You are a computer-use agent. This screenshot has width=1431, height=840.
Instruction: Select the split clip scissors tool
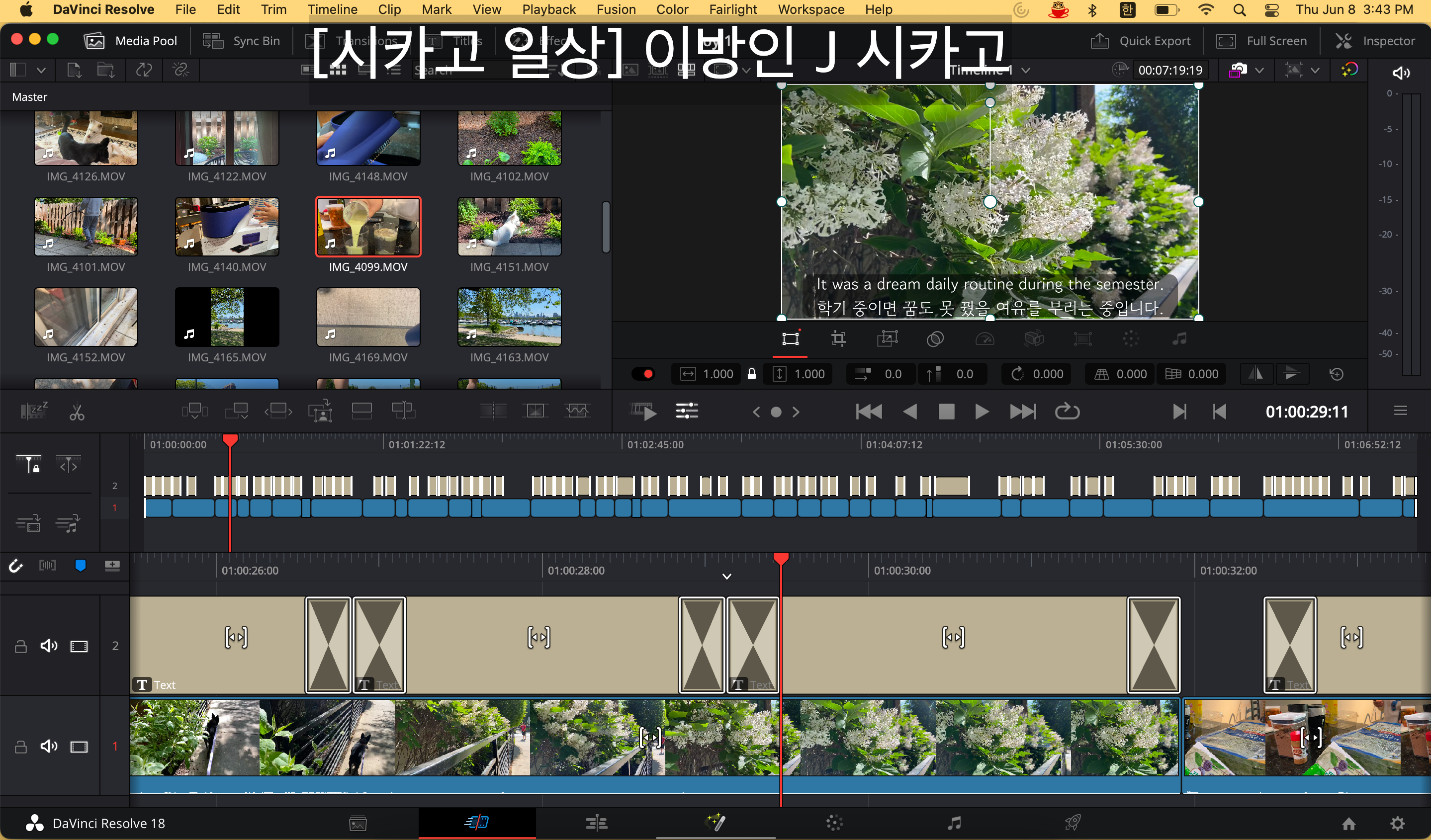point(77,412)
